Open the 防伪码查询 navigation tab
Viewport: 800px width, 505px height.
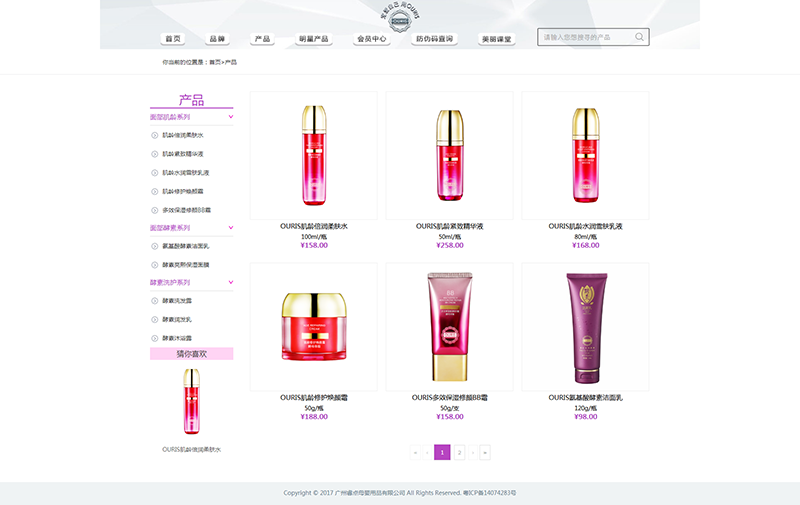434,39
